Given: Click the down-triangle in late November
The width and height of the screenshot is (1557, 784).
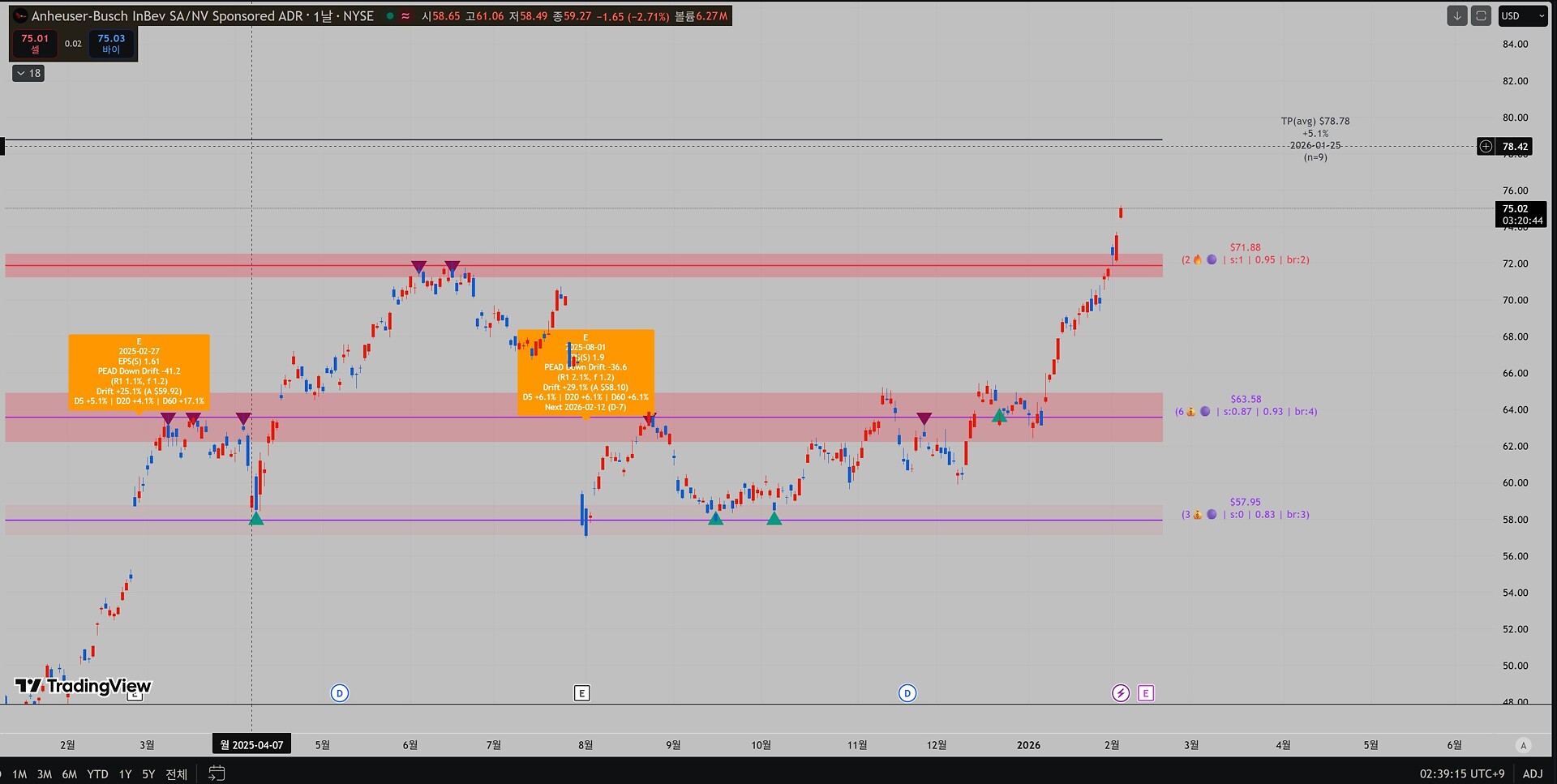Looking at the screenshot, I should (924, 418).
